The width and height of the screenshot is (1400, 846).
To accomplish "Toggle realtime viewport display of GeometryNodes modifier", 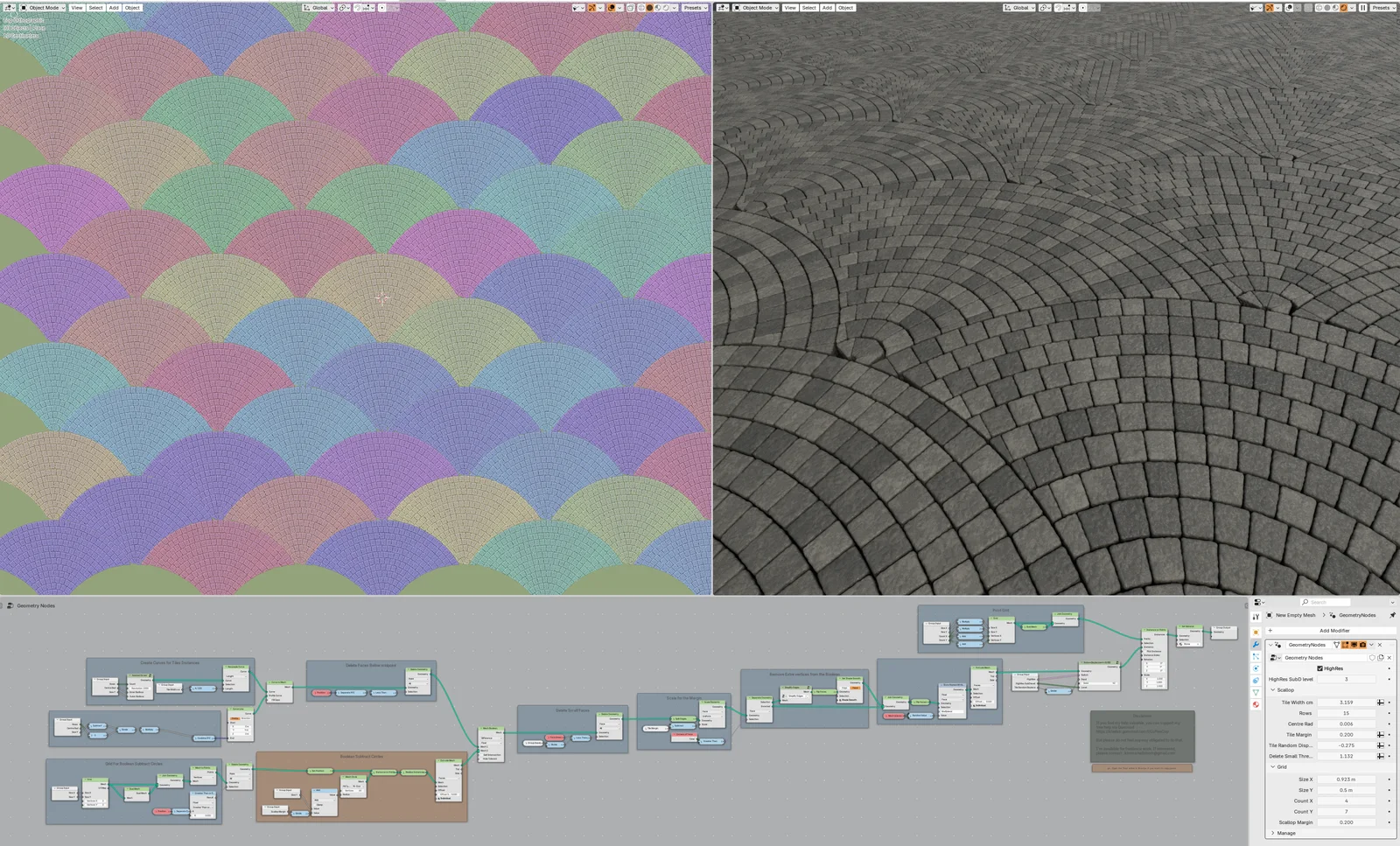I will [1354, 645].
